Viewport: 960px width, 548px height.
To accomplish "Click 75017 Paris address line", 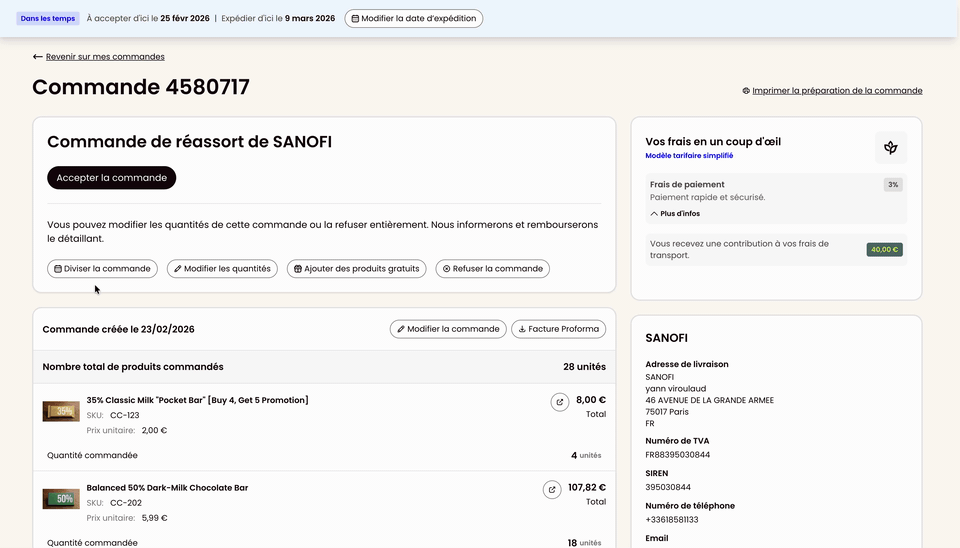I will click(x=667, y=412).
